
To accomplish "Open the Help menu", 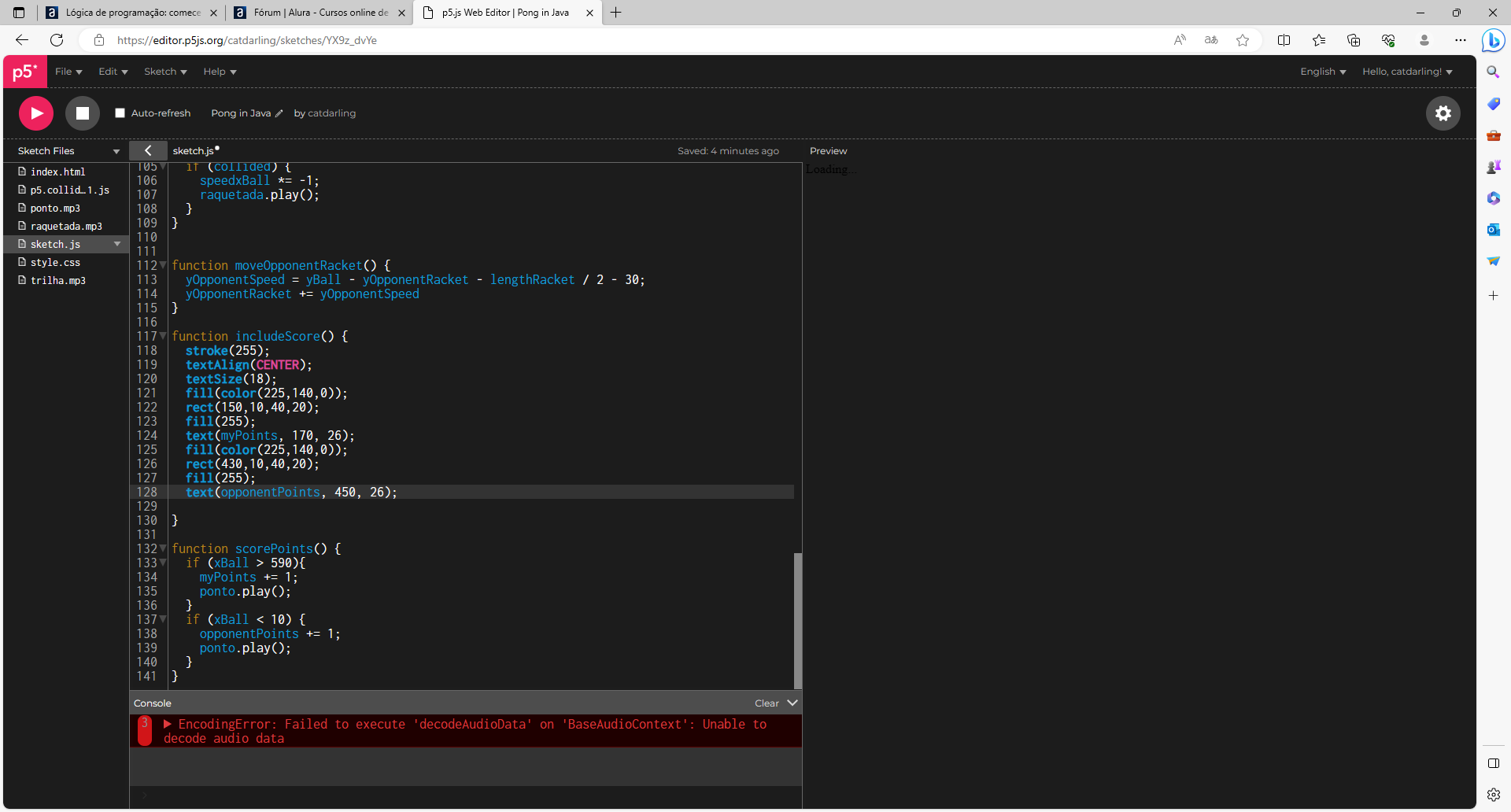I will tap(220, 72).
